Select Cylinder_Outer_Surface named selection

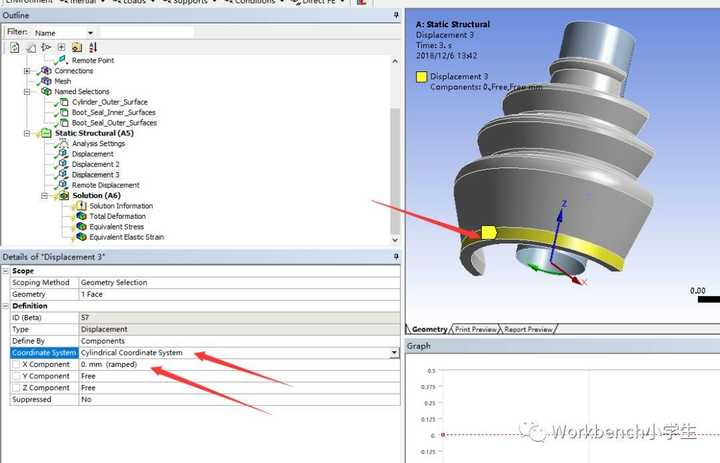tap(110, 102)
